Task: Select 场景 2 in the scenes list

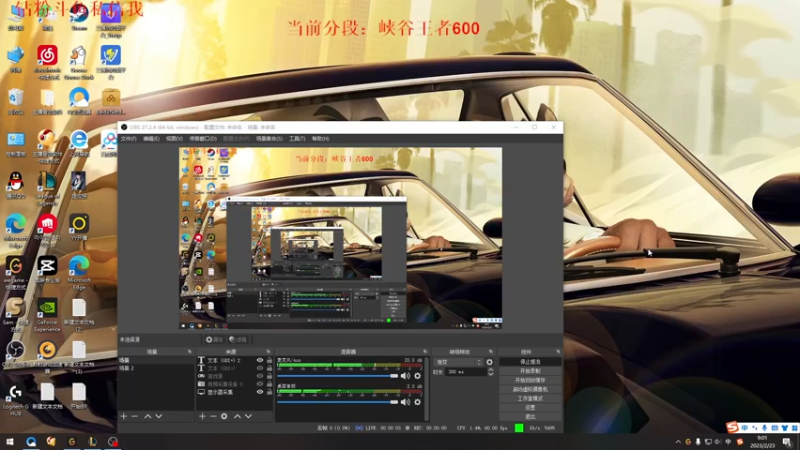Action: [156, 368]
